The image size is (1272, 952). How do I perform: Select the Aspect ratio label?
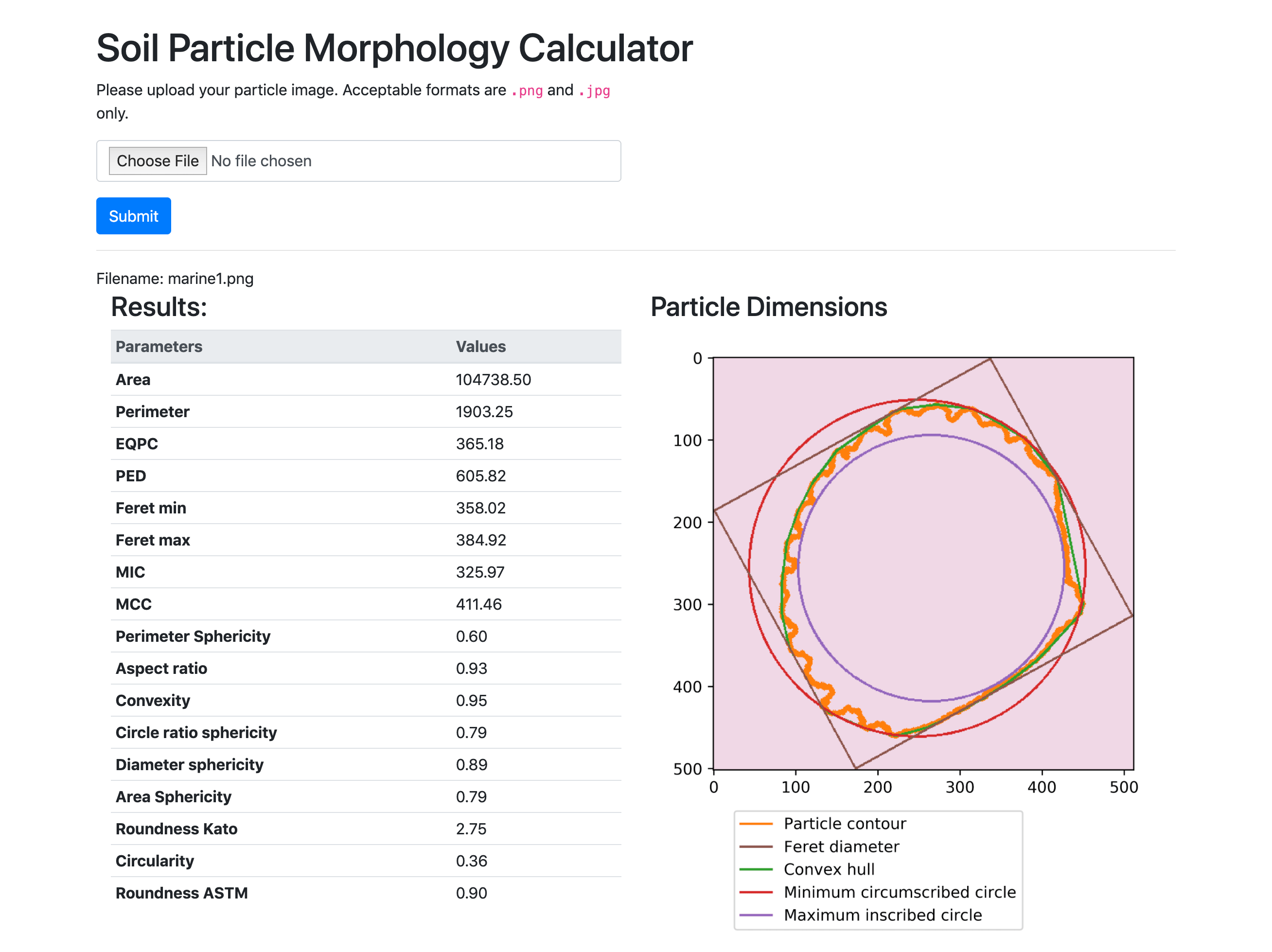coord(161,669)
